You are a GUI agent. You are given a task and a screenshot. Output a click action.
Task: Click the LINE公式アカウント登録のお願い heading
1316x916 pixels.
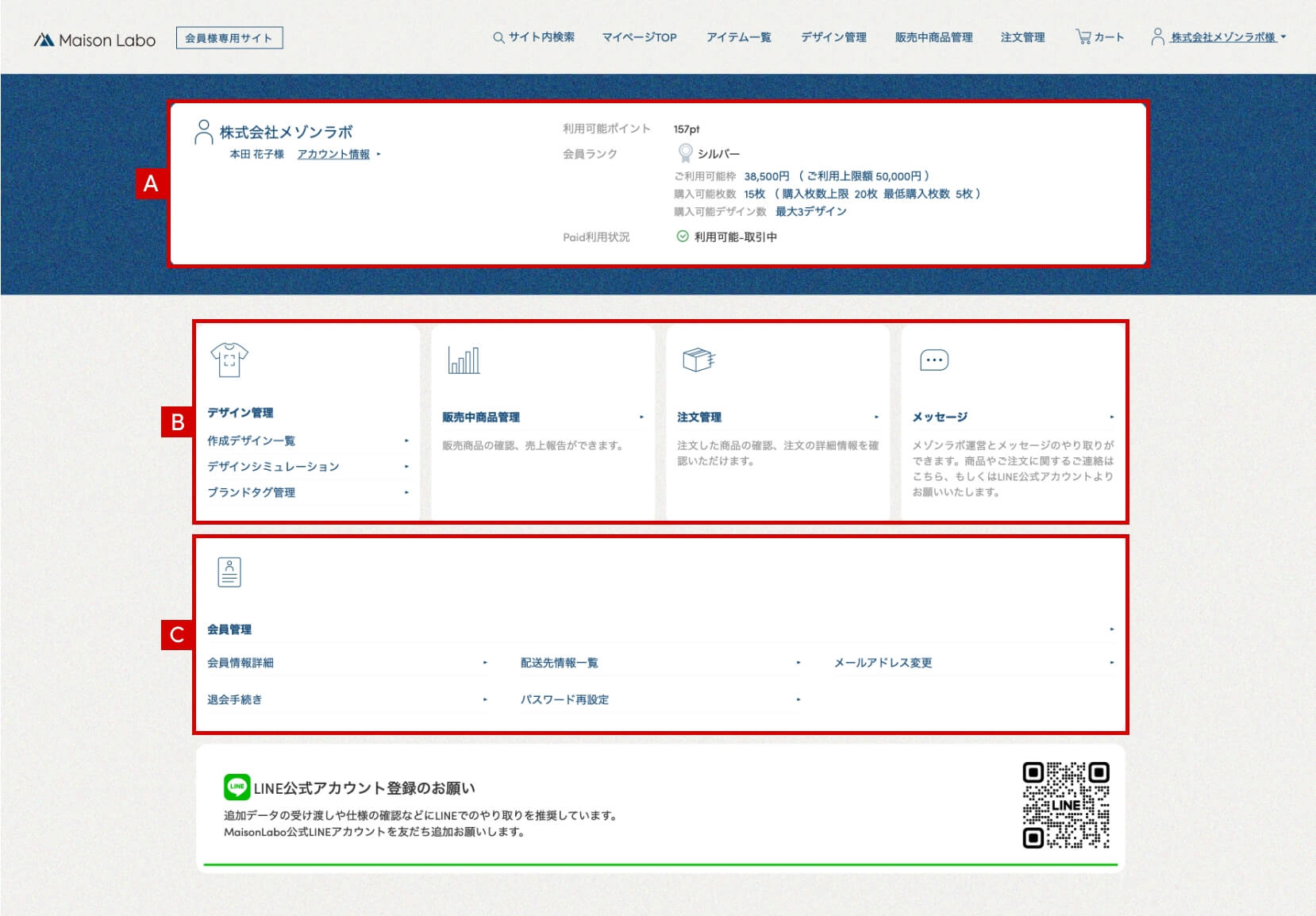point(364,788)
